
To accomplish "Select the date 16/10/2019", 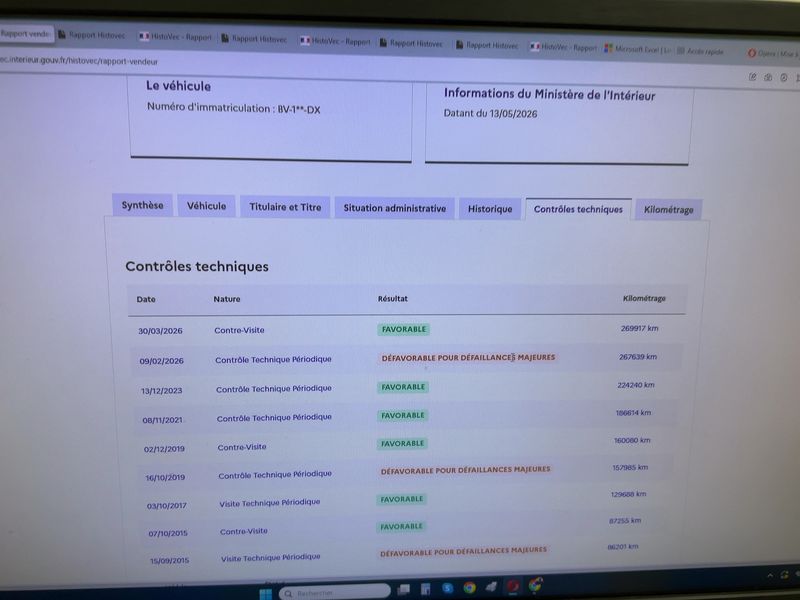I will coord(165,478).
